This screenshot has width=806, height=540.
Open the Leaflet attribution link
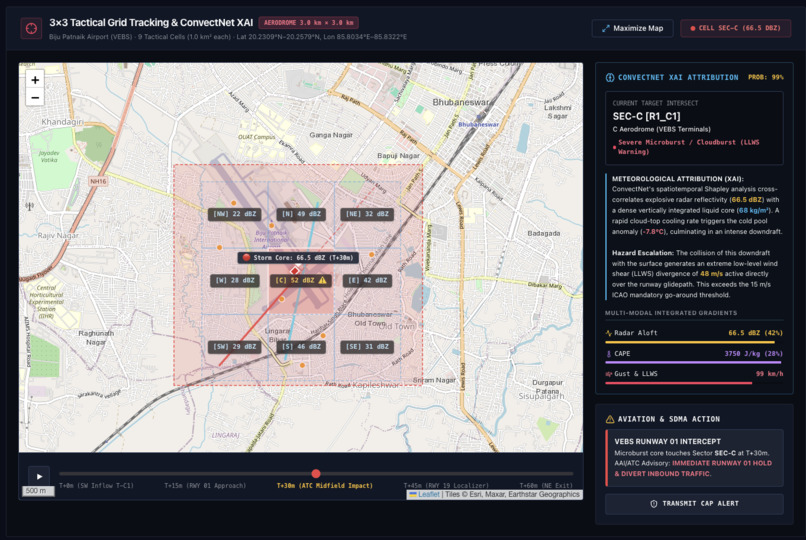coord(428,494)
